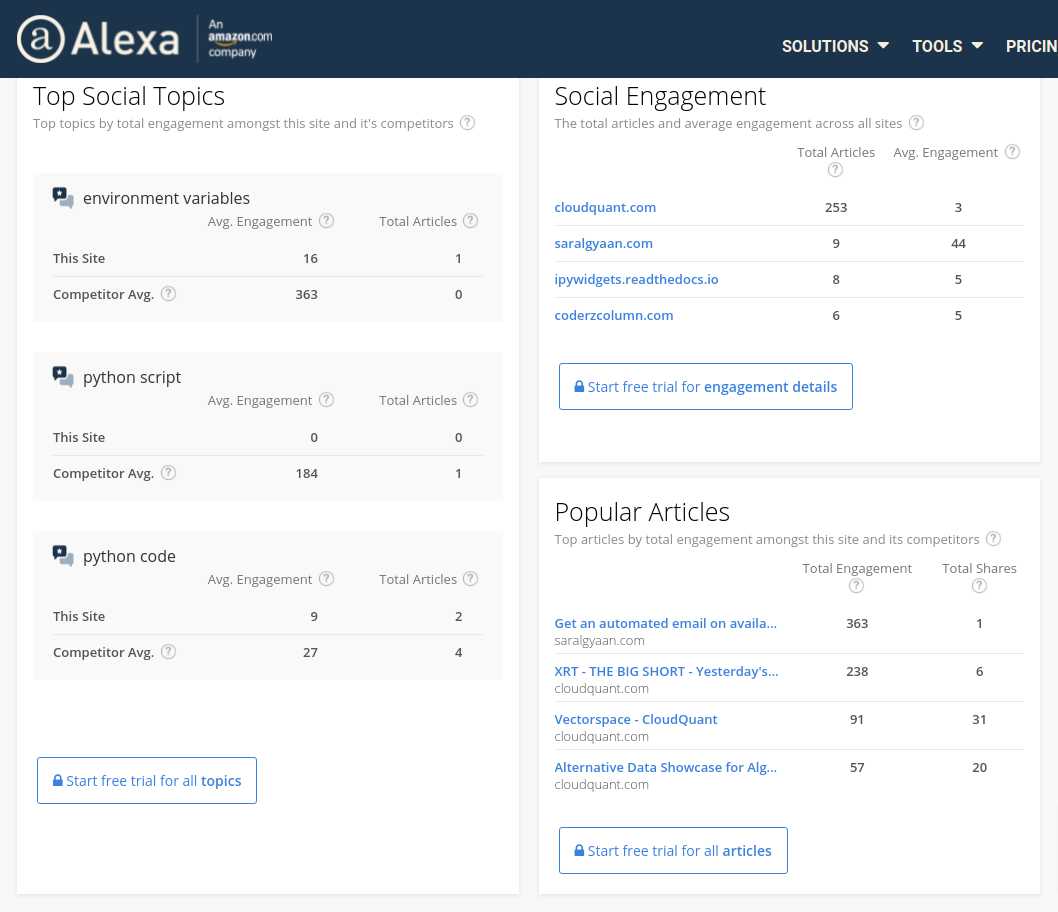The height and width of the screenshot is (912, 1058).
Task: Show Avg. Engagement help for python script
Action: [x=327, y=399]
